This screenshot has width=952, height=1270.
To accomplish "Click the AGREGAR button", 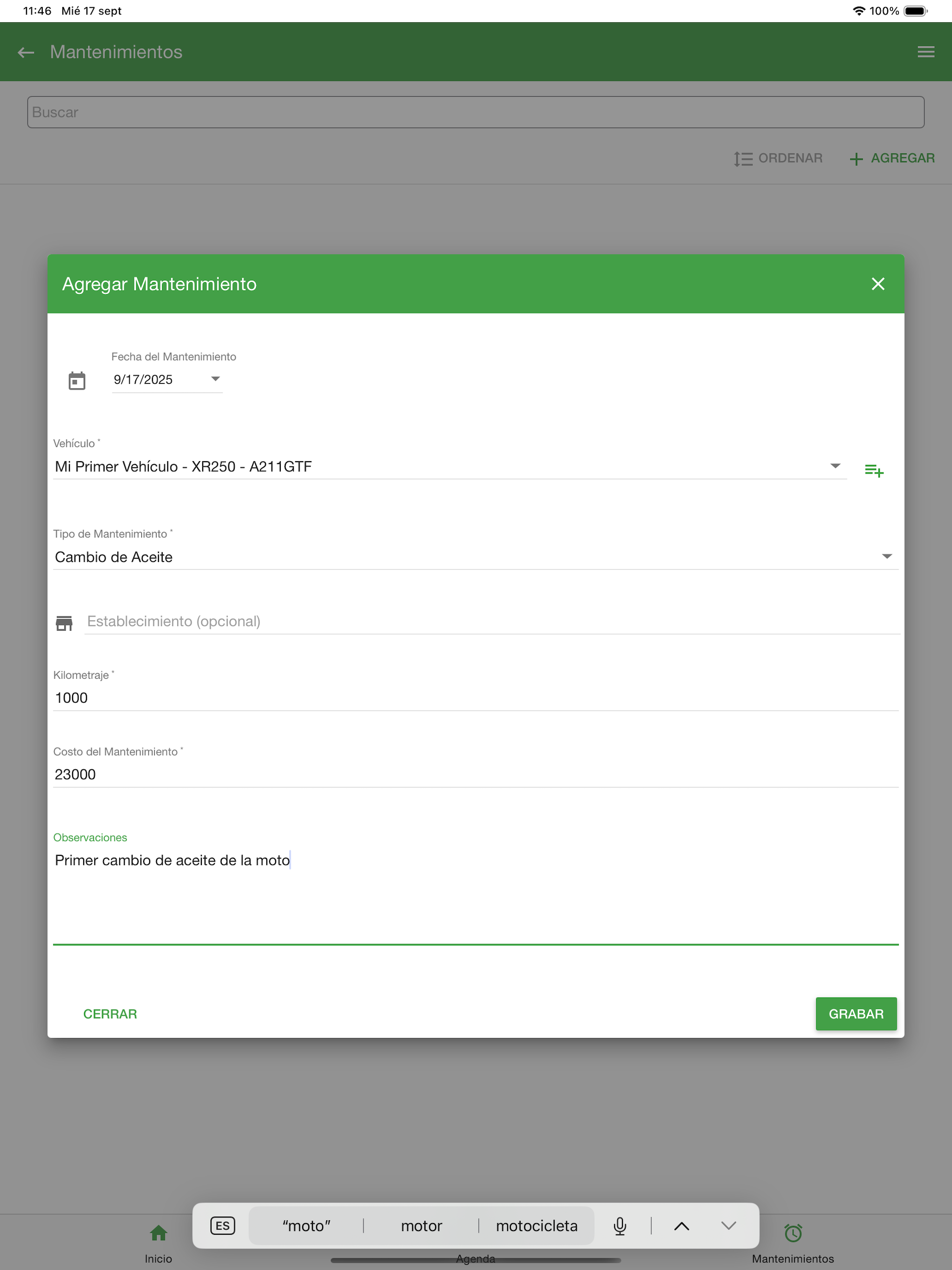I will (x=892, y=158).
